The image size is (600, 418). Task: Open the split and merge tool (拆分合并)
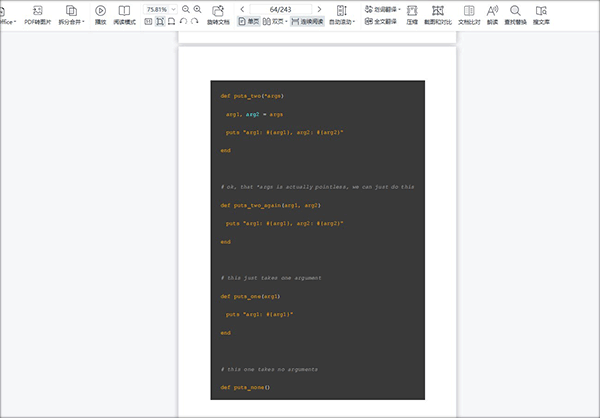pos(71,15)
